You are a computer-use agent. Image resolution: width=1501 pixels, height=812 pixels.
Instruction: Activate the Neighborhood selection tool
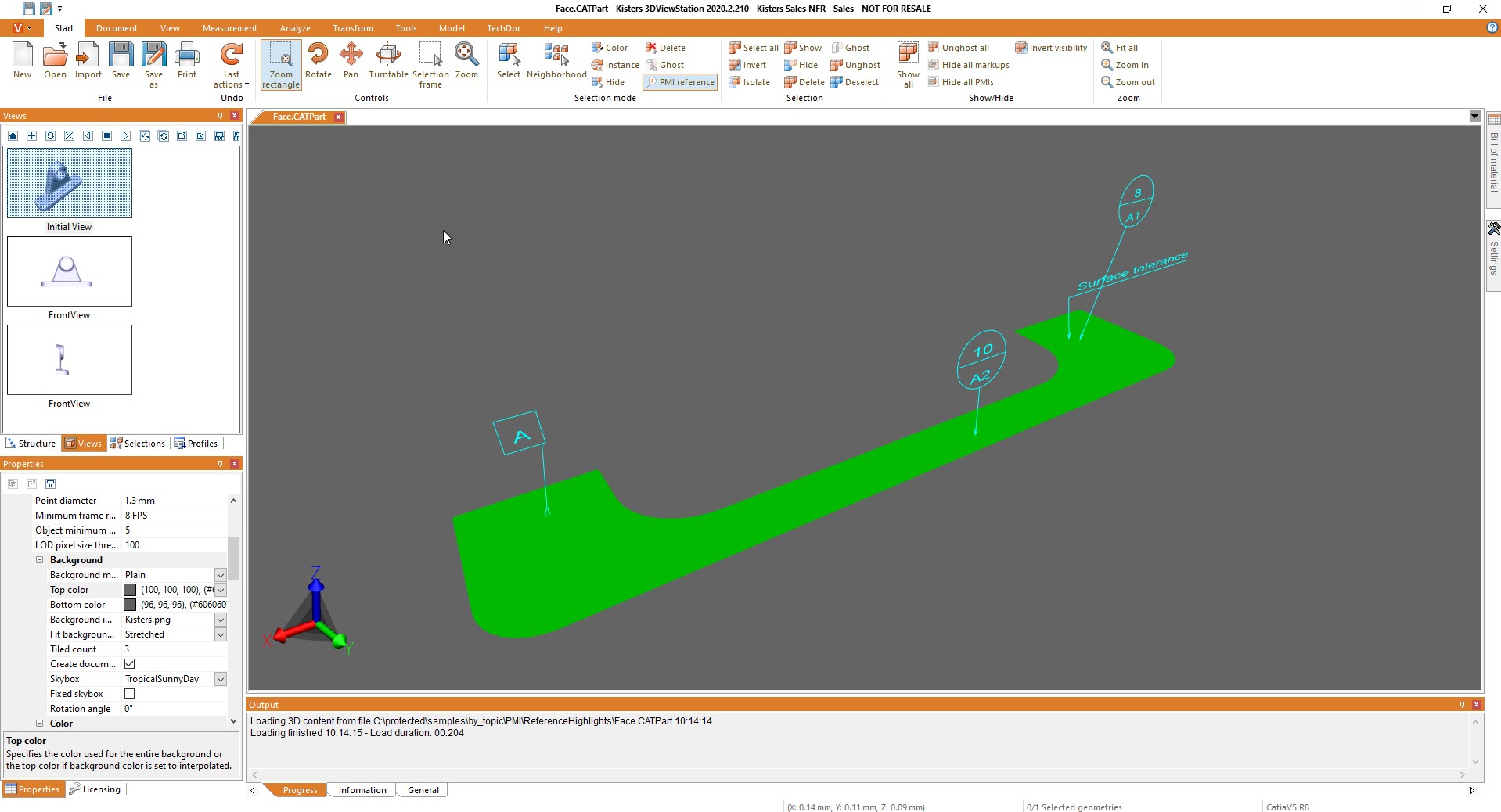pos(556,61)
